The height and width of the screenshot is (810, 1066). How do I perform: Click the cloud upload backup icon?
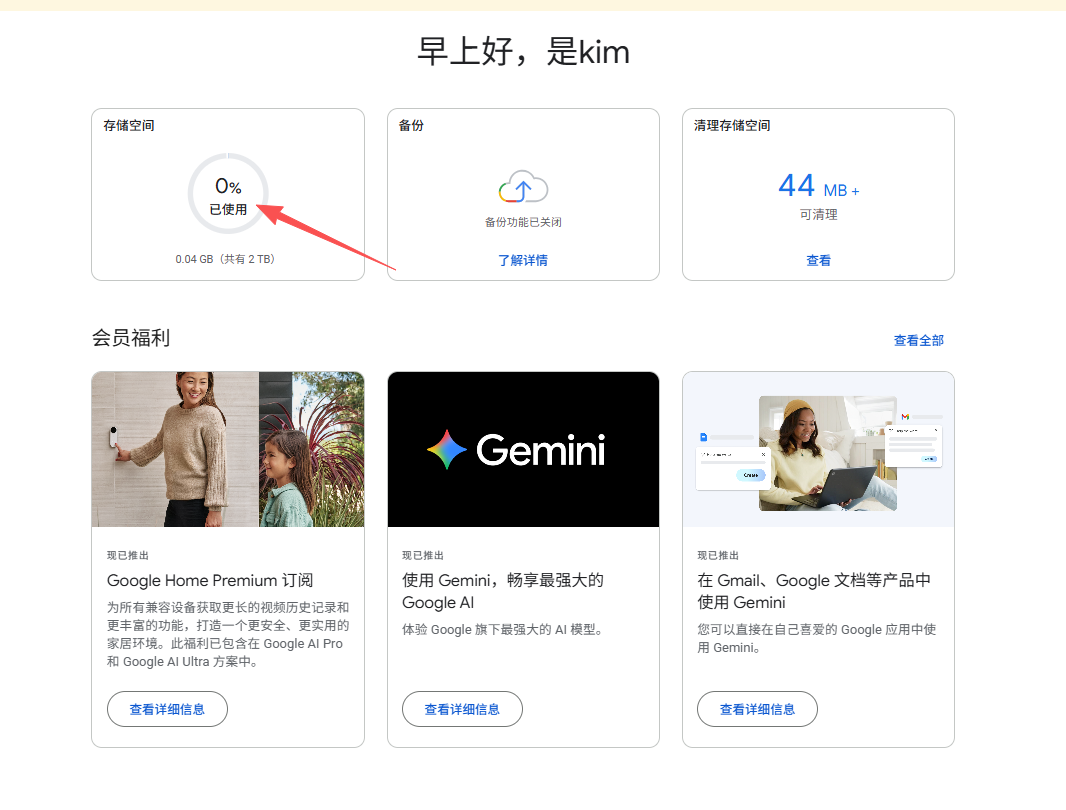point(523,188)
